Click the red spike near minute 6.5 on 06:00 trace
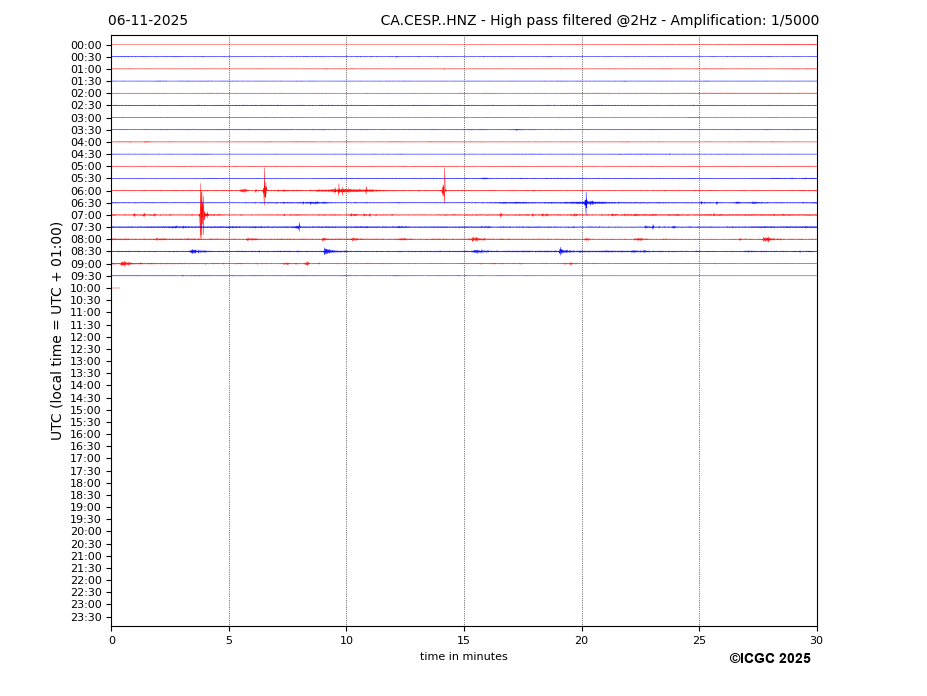 click(x=265, y=189)
